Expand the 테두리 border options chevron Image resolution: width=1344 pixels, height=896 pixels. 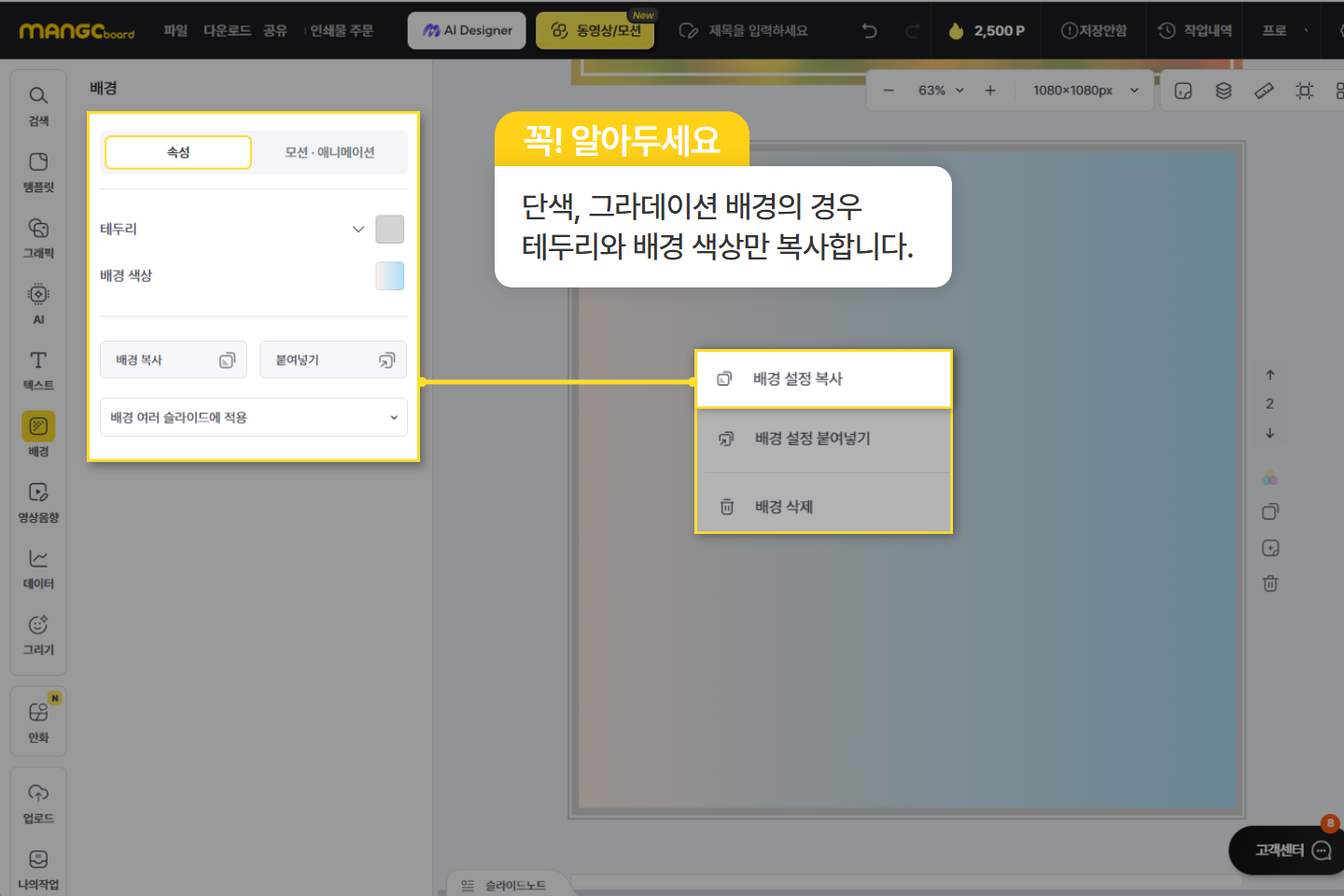[x=358, y=229]
